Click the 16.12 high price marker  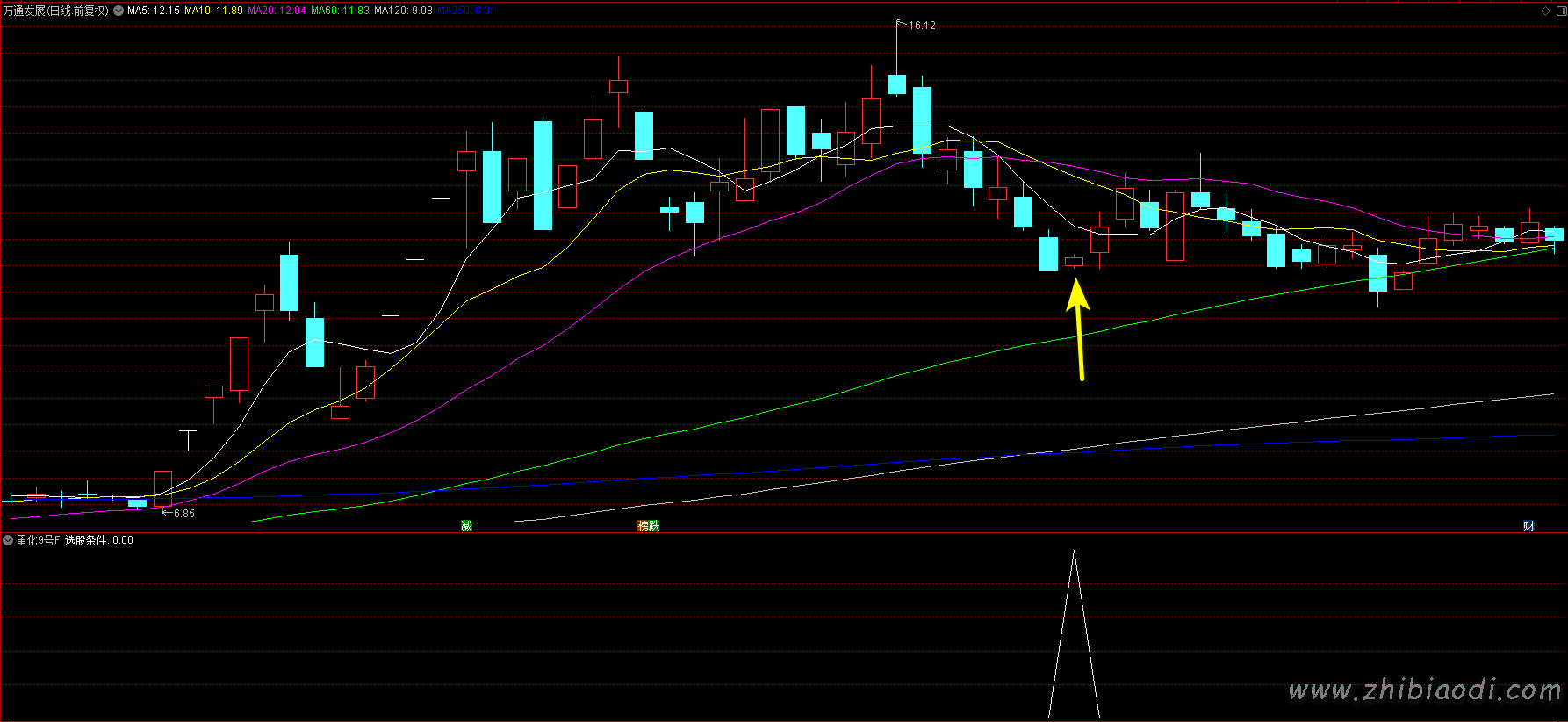(921, 25)
